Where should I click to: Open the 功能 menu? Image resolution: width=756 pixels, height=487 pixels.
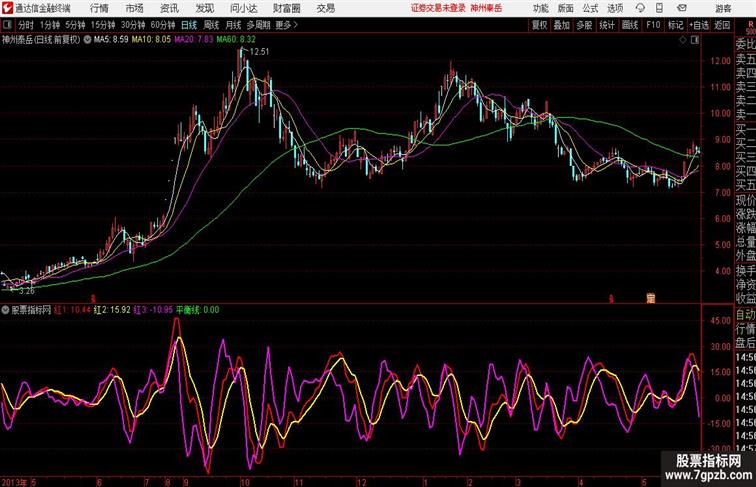coord(540,8)
